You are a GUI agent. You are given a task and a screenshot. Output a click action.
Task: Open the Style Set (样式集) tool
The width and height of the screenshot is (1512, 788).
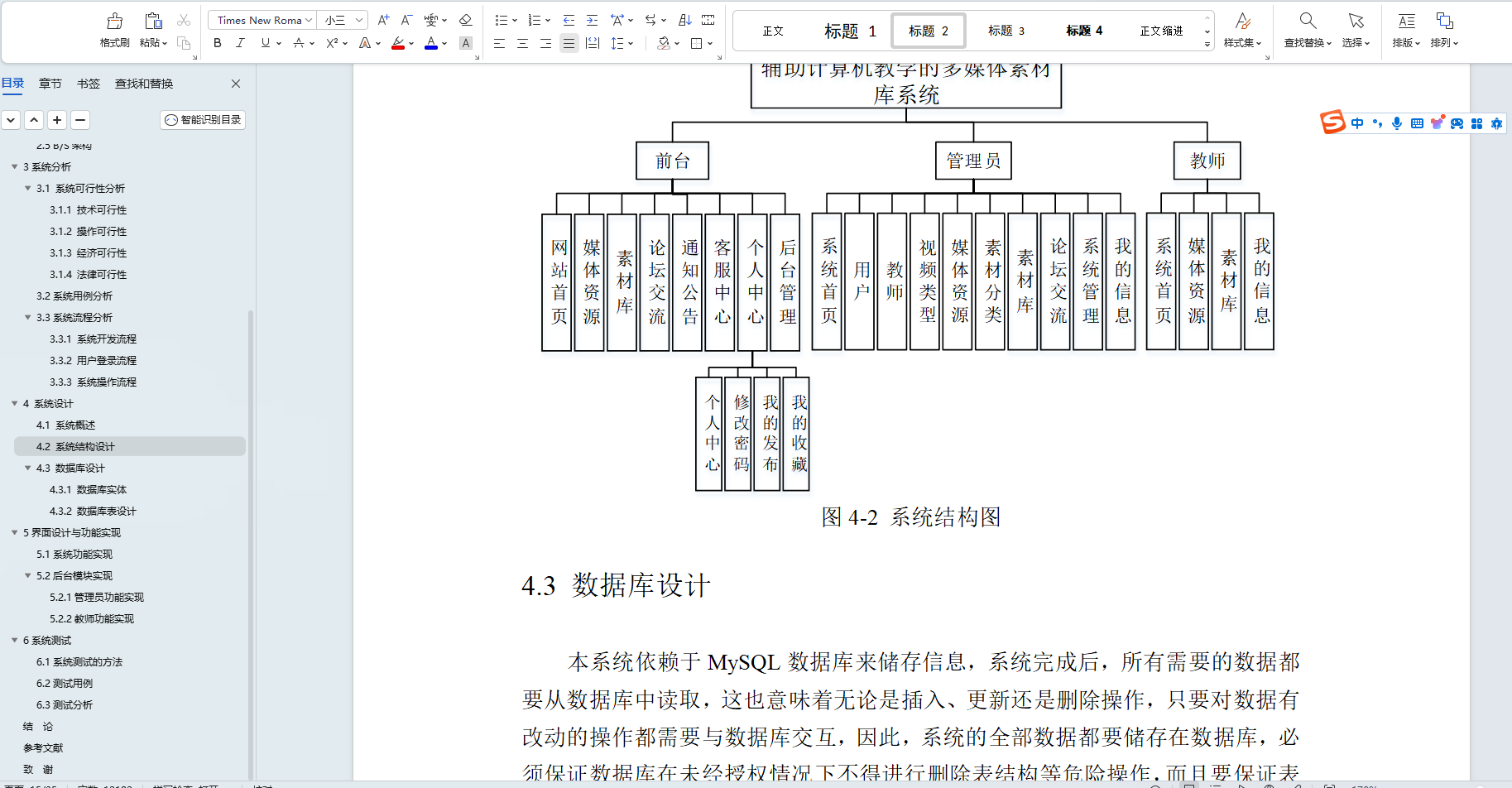(x=1243, y=21)
